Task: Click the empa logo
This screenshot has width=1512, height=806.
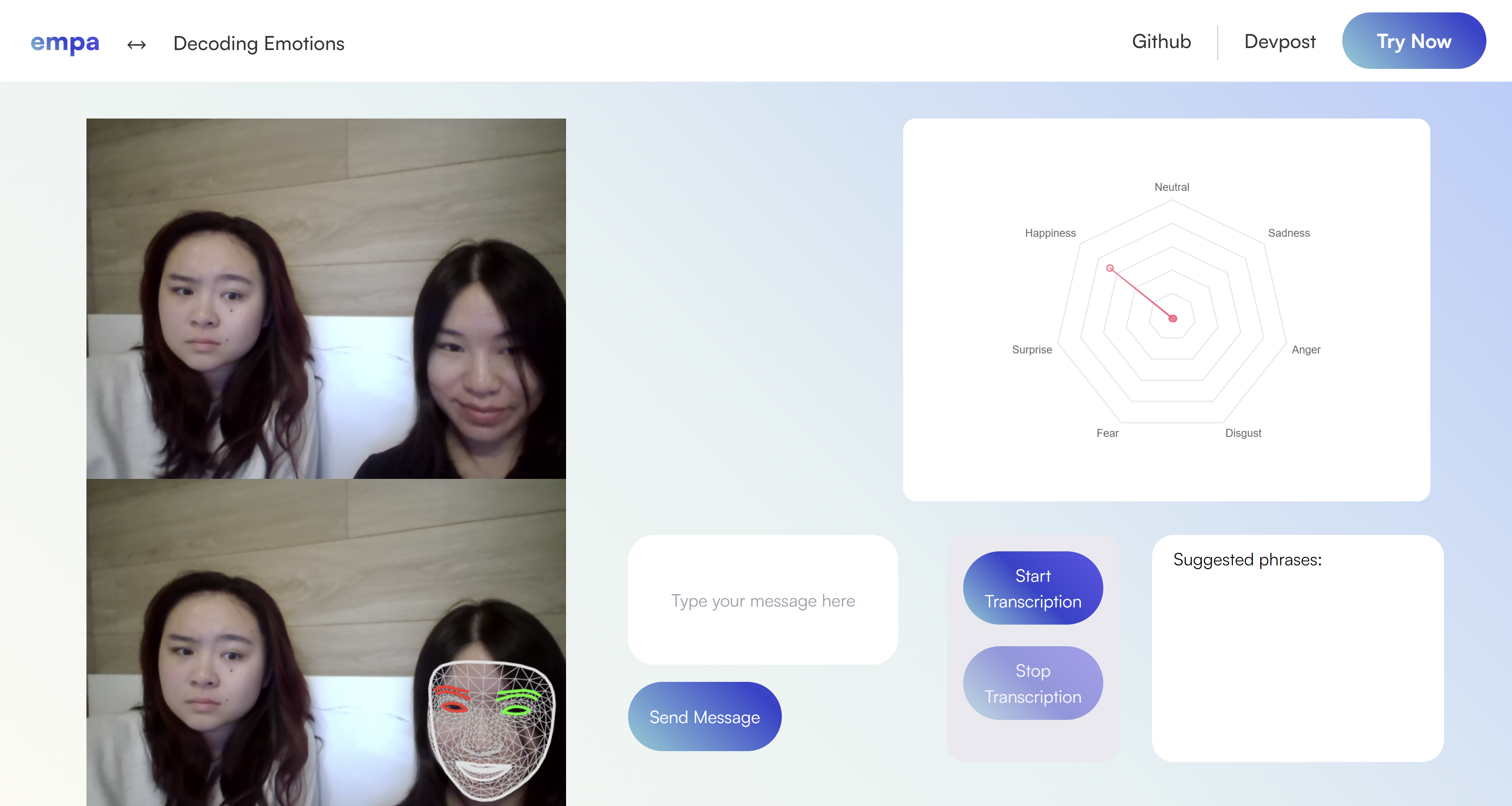Action: 64,42
